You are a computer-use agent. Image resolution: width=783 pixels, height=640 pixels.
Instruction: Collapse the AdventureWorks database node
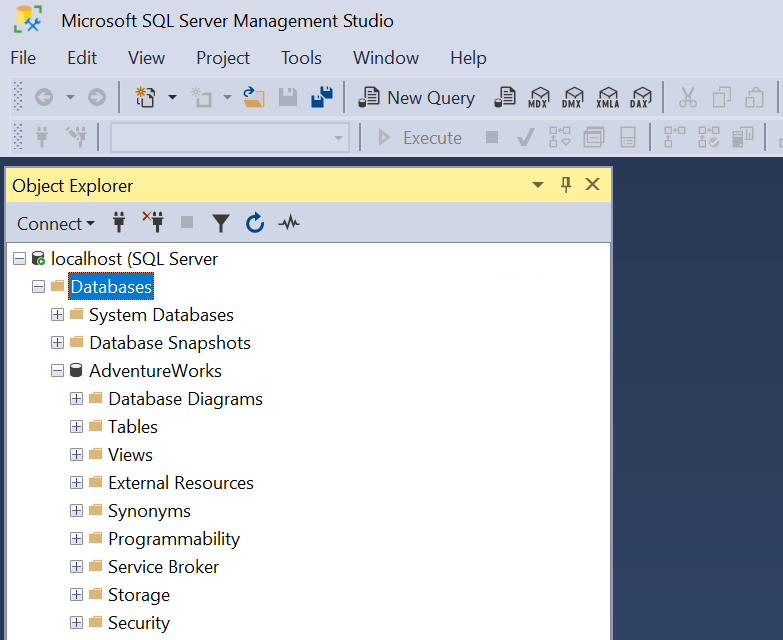pyautogui.click(x=58, y=371)
